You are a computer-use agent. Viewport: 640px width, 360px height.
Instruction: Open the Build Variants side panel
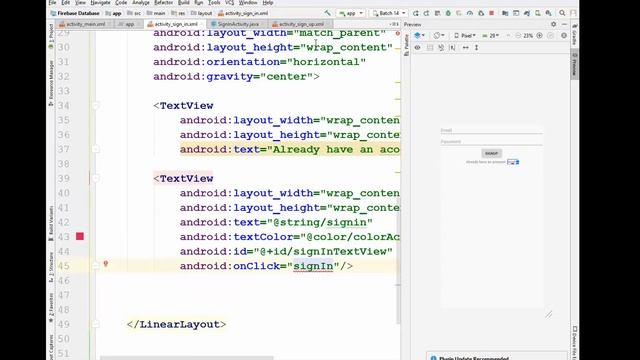pos(51,223)
